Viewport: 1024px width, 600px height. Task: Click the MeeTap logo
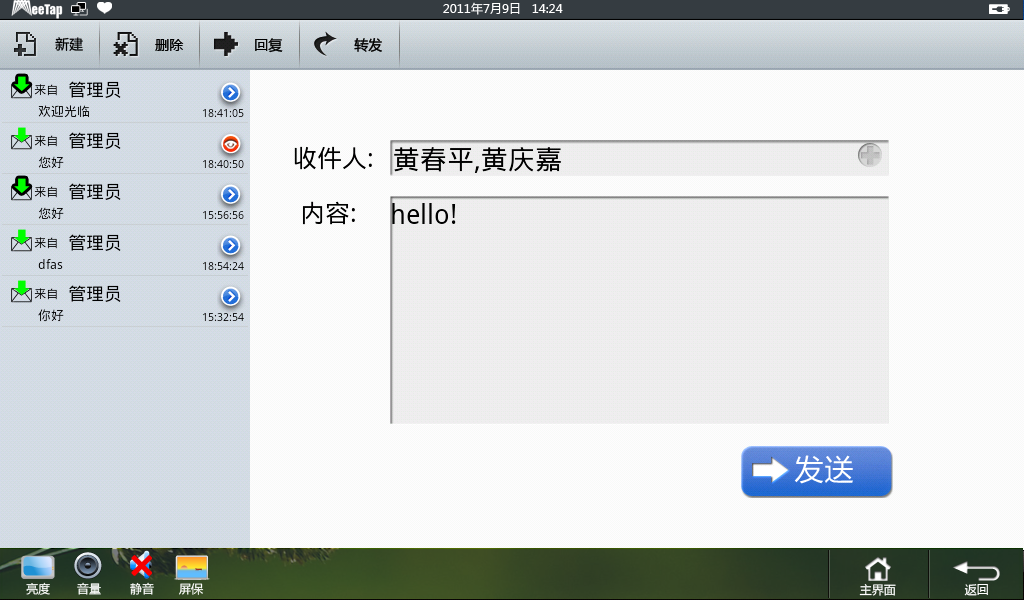click(x=37, y=9)
